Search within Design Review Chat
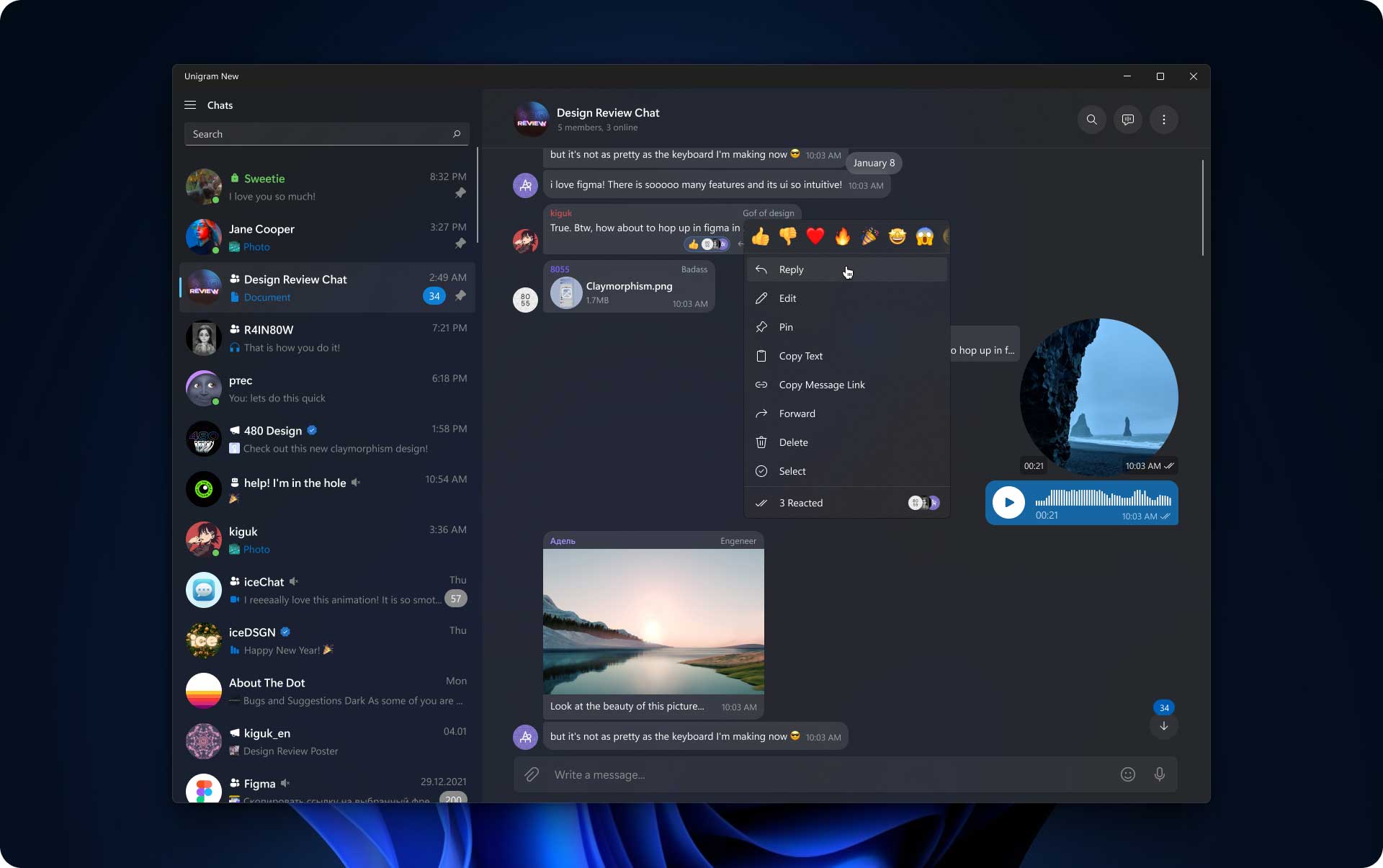The image size is (1383, 868). click(1091, 120)
